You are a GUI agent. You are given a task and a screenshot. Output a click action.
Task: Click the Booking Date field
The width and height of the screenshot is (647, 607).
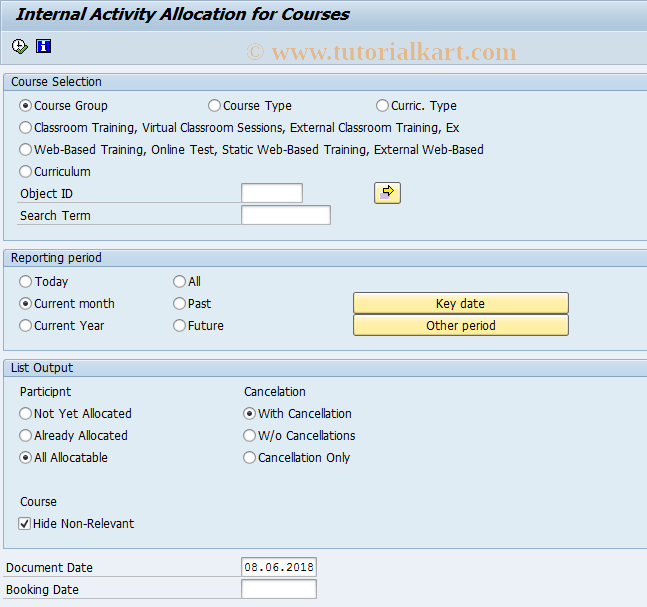279,589
